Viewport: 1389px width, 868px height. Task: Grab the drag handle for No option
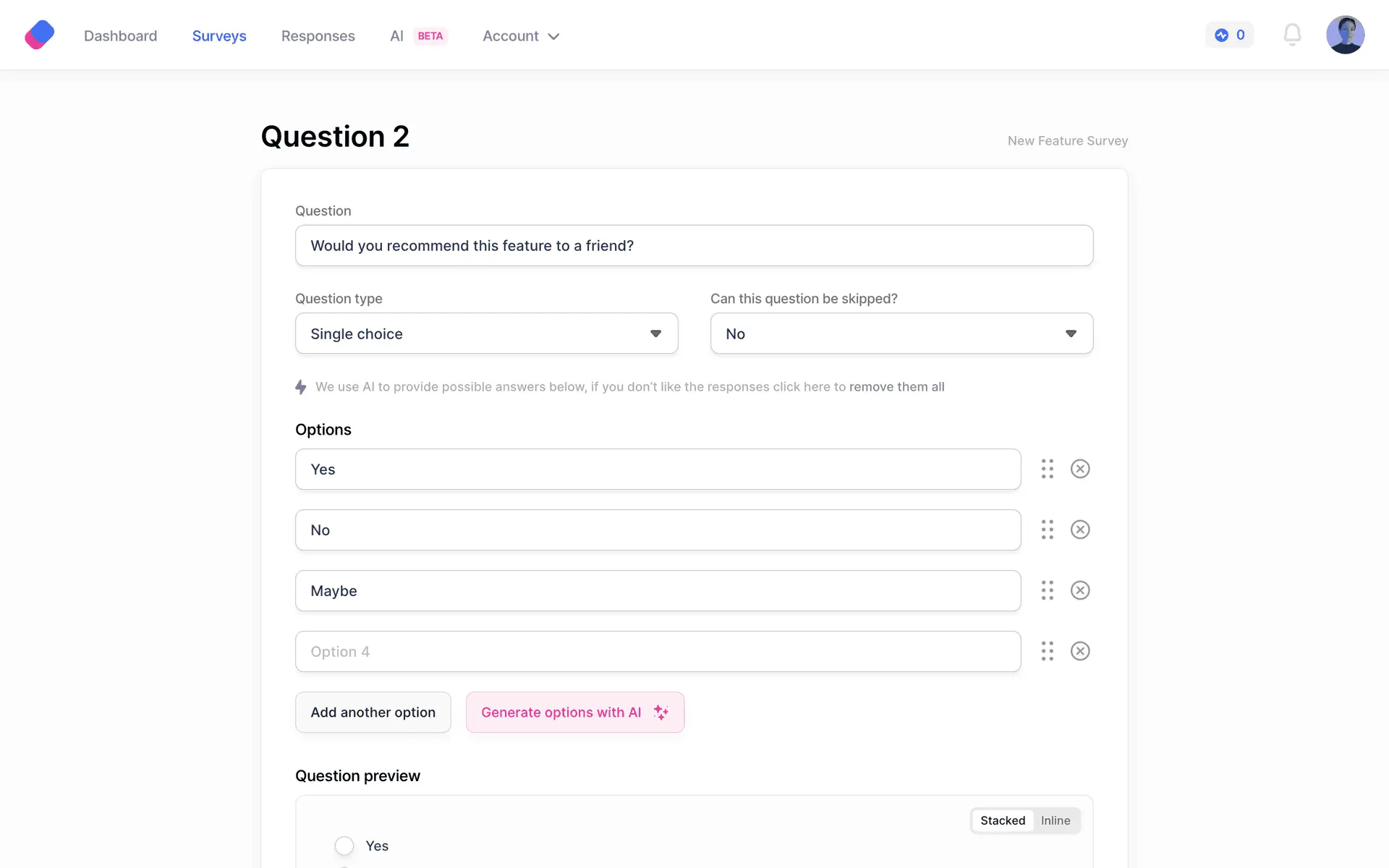[1047, 529]
